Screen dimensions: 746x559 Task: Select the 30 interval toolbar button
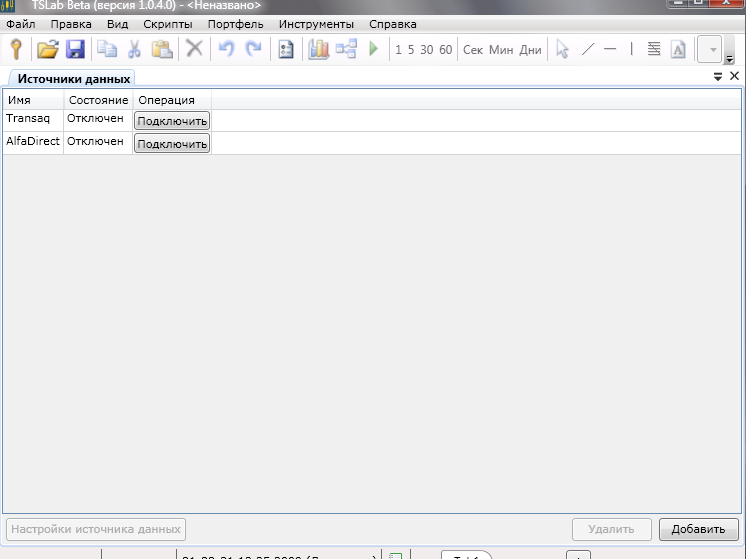coord(426,50)
